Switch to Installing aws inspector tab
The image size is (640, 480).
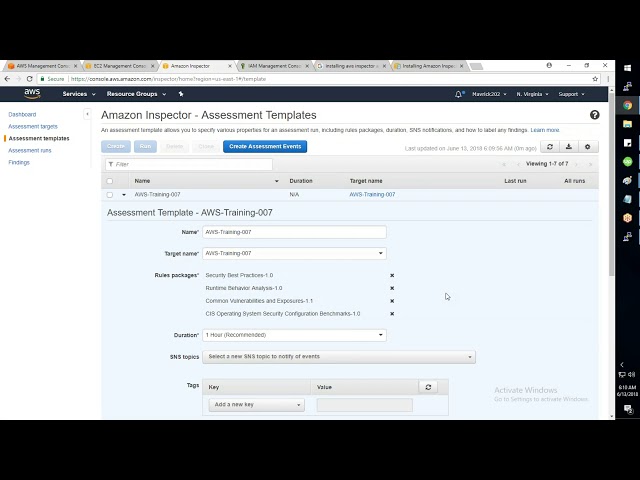tap(351, 66)
